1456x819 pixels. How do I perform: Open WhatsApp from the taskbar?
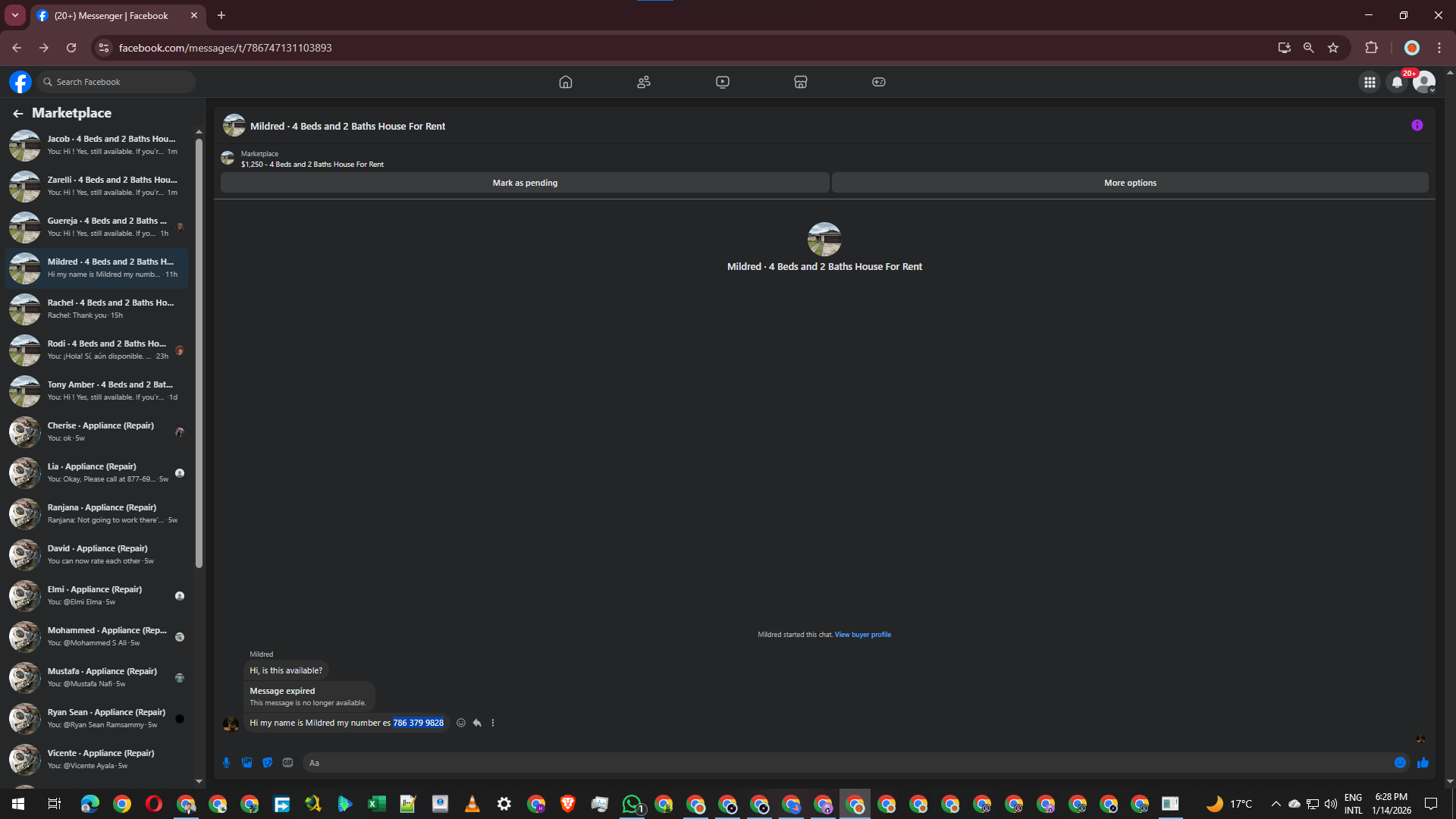(631, 804)
